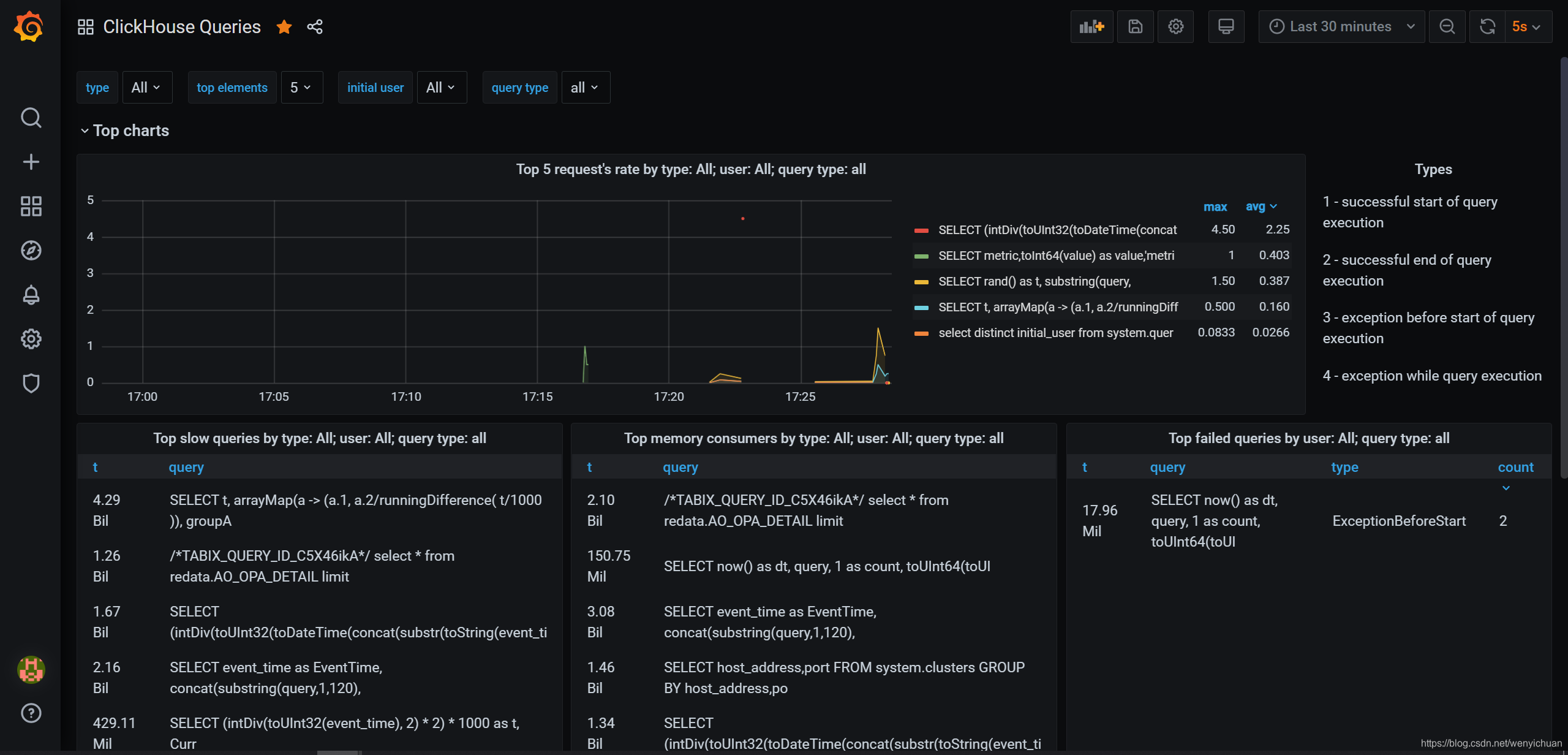Click slow query row 4.29 Bil value

[x=107, y=510]
